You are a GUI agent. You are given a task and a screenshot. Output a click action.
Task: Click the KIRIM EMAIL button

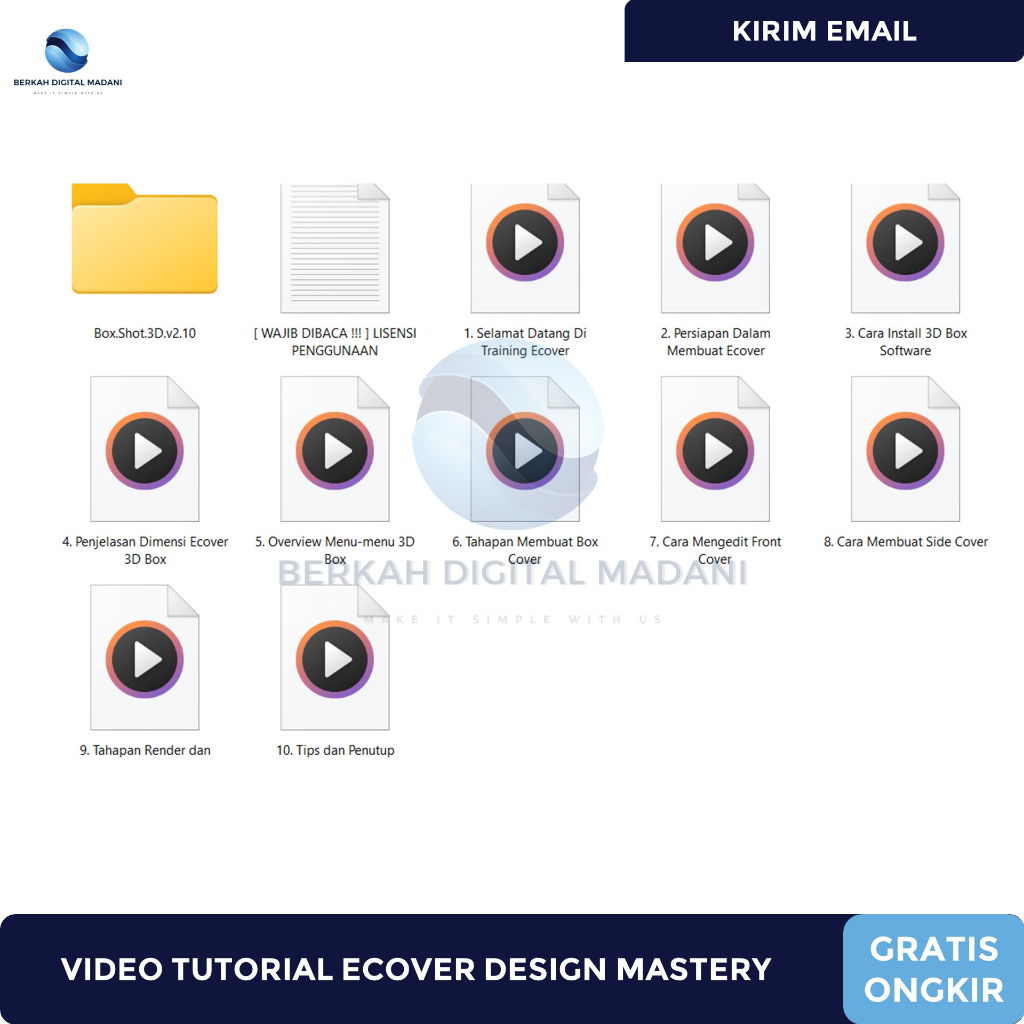pos(824,31)
